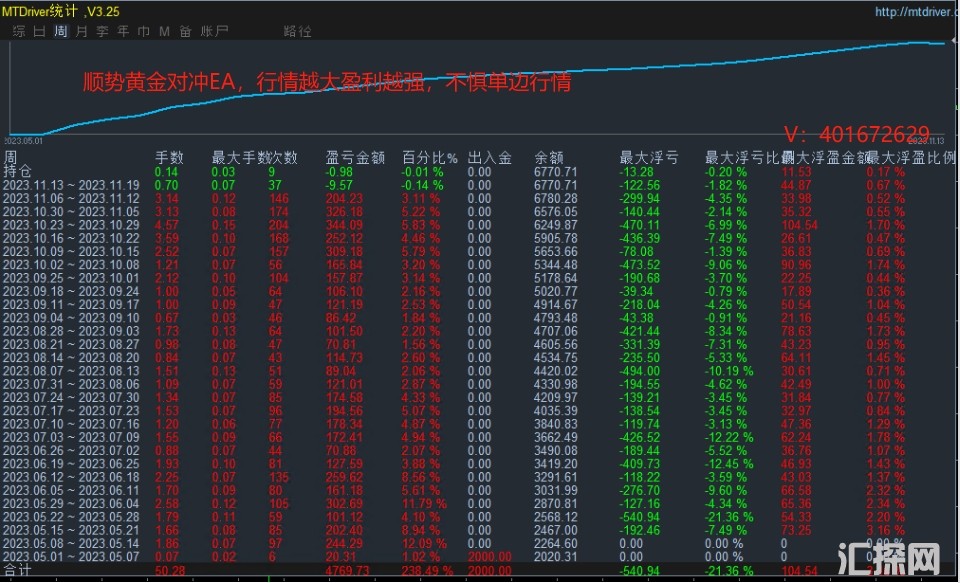Open the mtdriver website link
960x583 pixels.
click(x=900, y=12)
